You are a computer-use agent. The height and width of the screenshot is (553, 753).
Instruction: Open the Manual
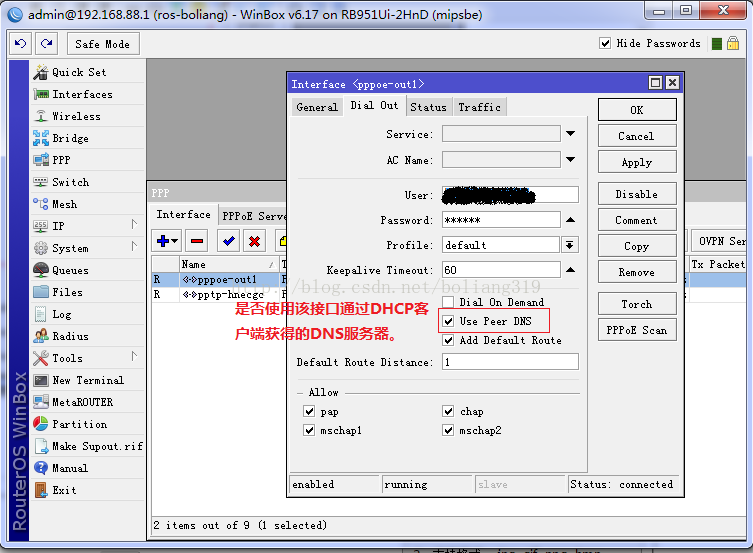point(88,468)
